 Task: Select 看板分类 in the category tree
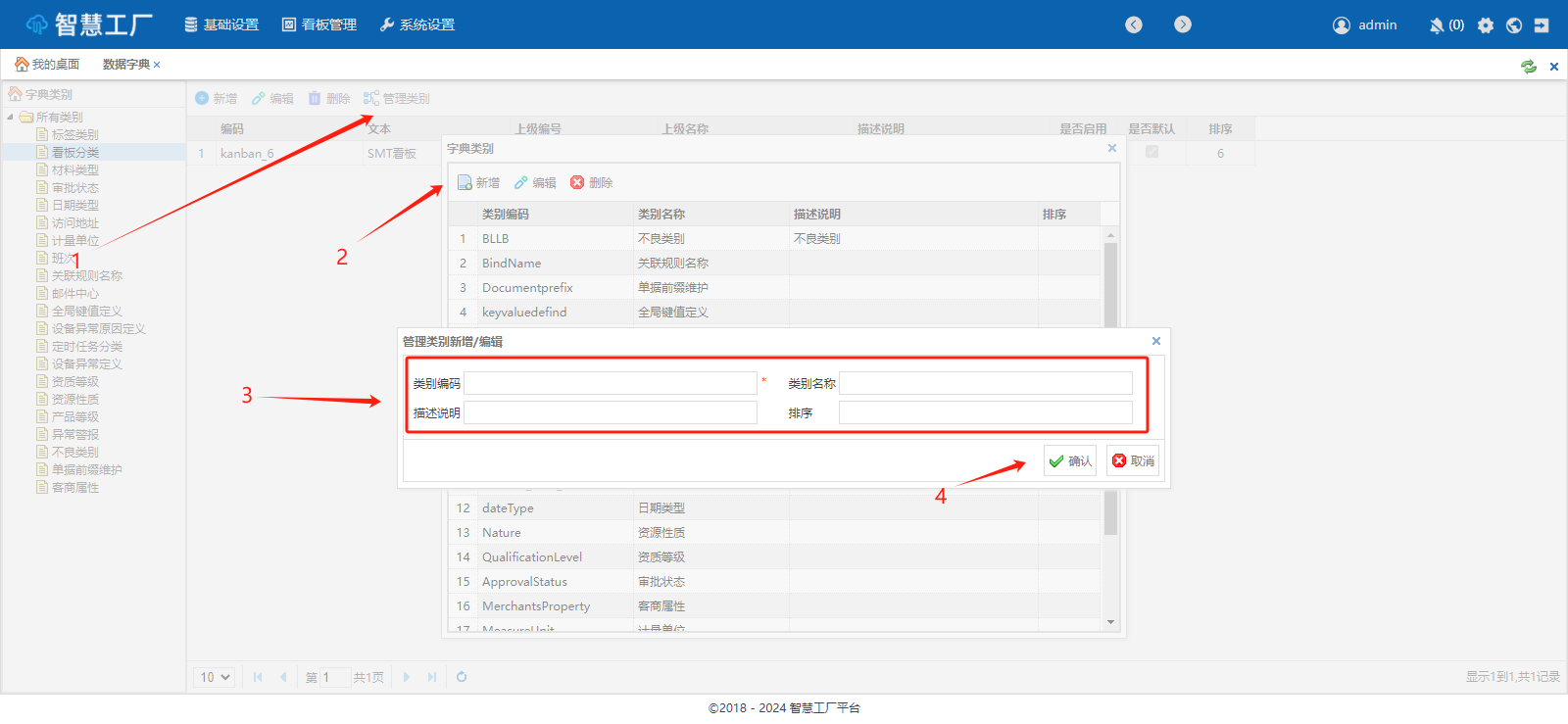(75, 153)
